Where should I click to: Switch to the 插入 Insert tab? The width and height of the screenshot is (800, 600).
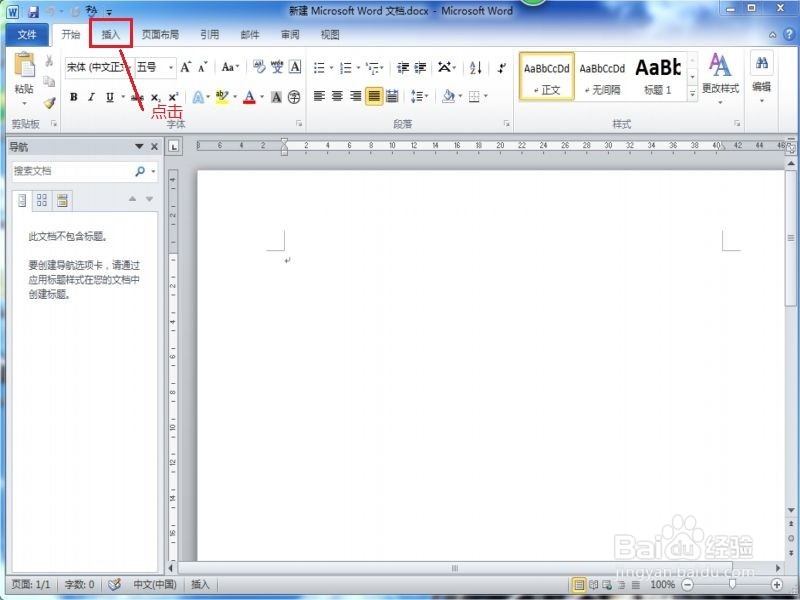click(111, 35)
